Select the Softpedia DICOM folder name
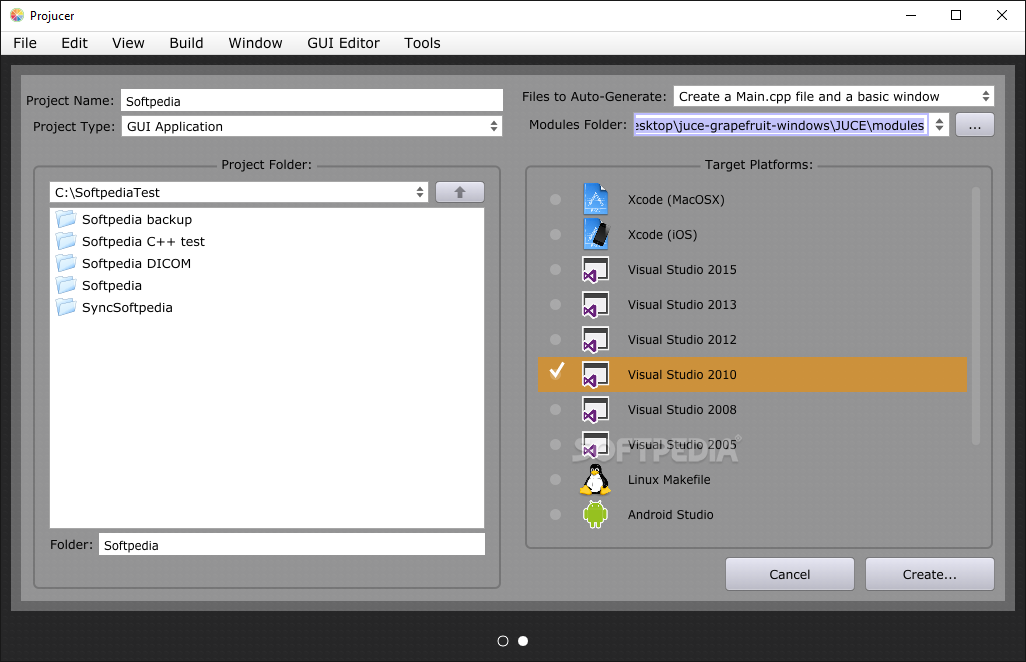 (136, 264)
